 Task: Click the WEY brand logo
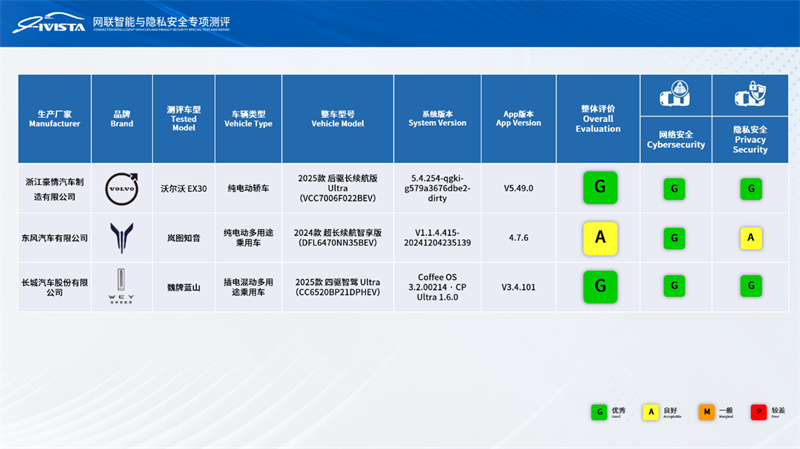tap(122, 286)
